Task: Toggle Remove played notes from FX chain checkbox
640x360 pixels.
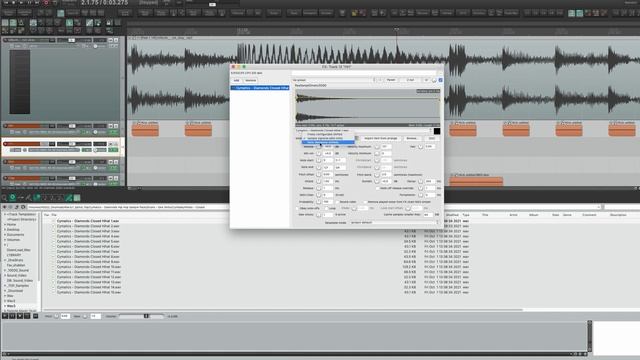Action: [365, 202]
